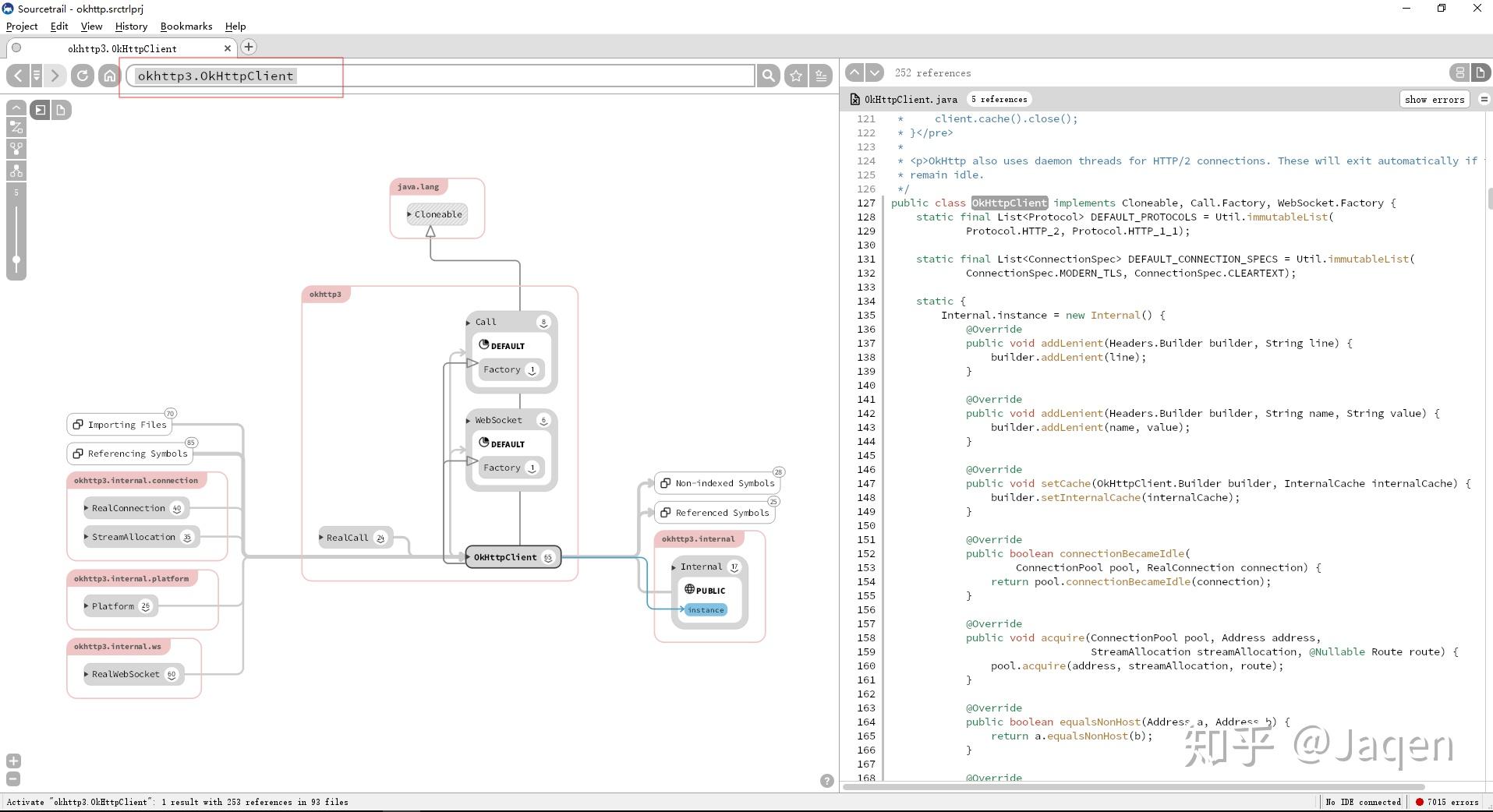This screenshot has width=1493, height=812.
Task: Switch code view to snippet list mode
Action: coord(1459,72)
